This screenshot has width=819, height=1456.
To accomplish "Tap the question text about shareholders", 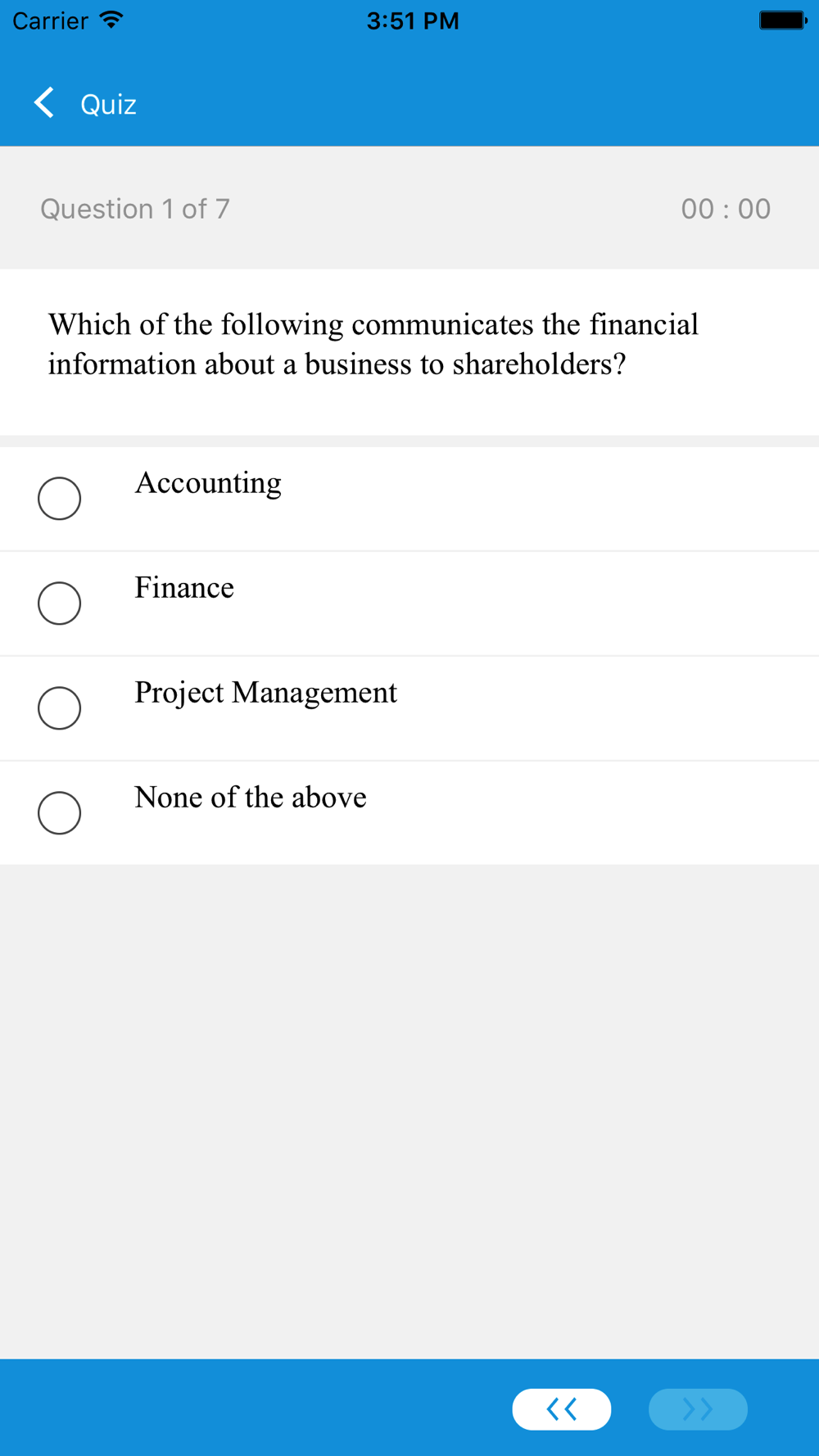I will (373, 344).
